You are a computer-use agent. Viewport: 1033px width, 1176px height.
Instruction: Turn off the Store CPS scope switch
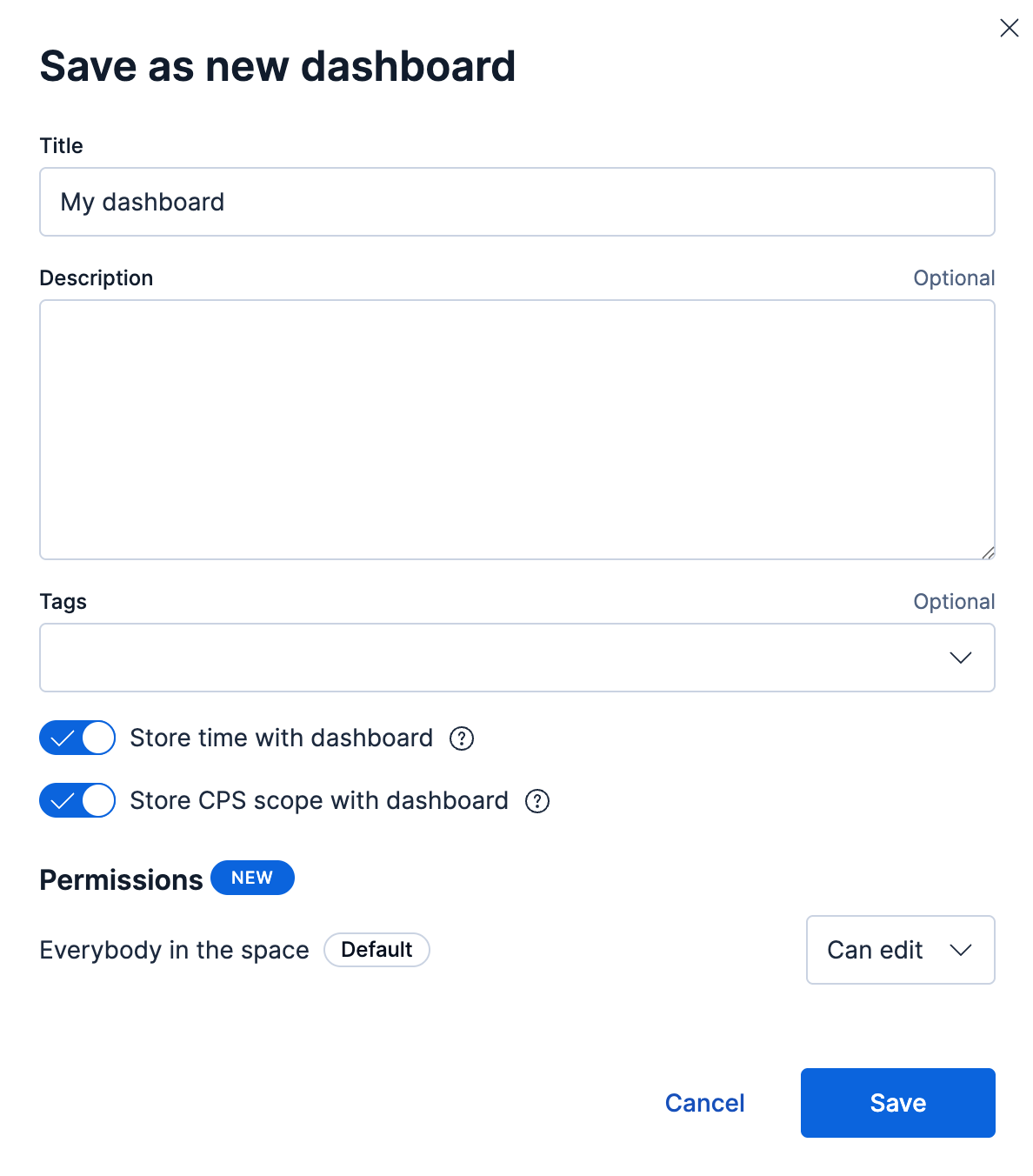click(x=77, y=801)
